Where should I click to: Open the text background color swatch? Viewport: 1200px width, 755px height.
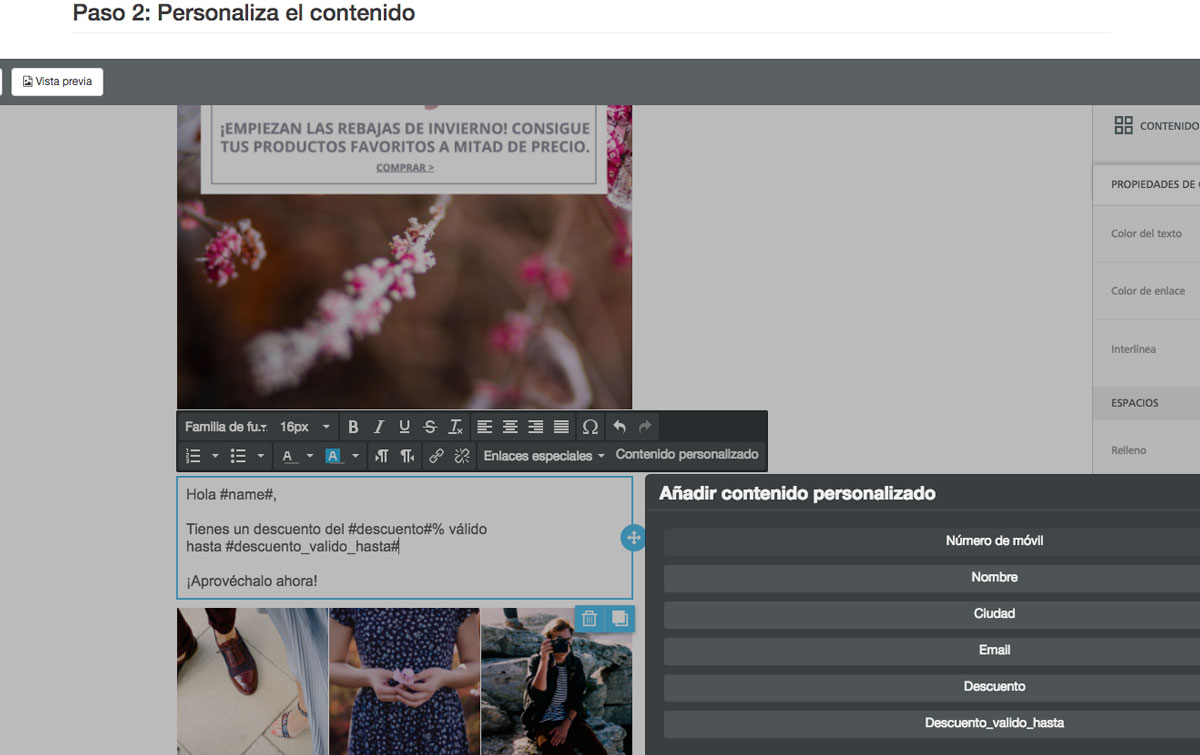(334, 456)
